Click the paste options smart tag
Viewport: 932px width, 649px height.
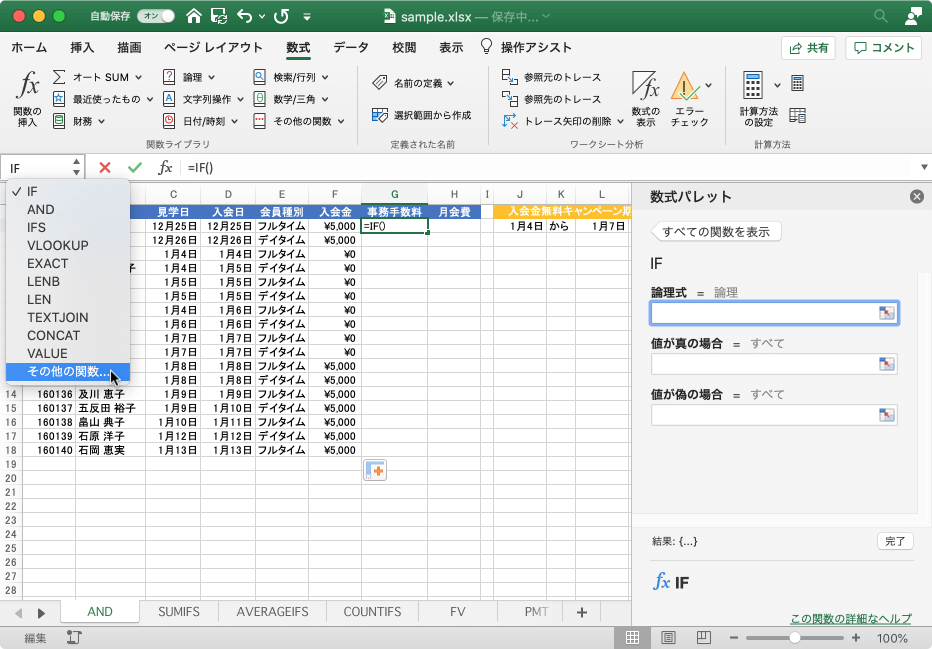click(x=375, y=470)
